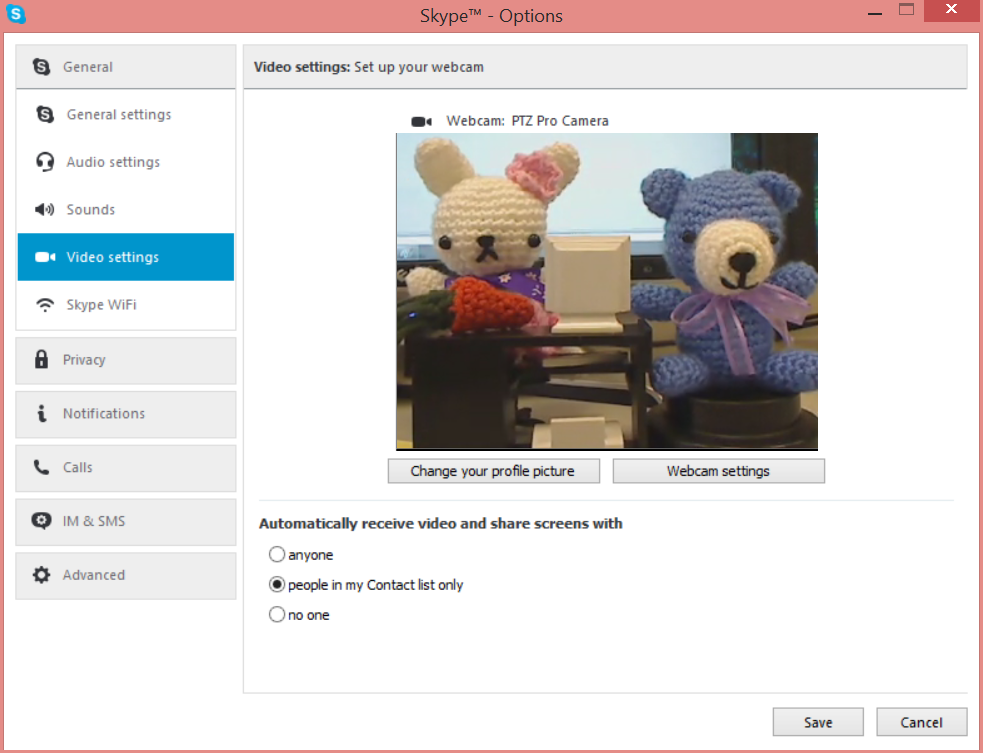Go to Audio settings
Screen dimensions: 983x753
point(125,162)
